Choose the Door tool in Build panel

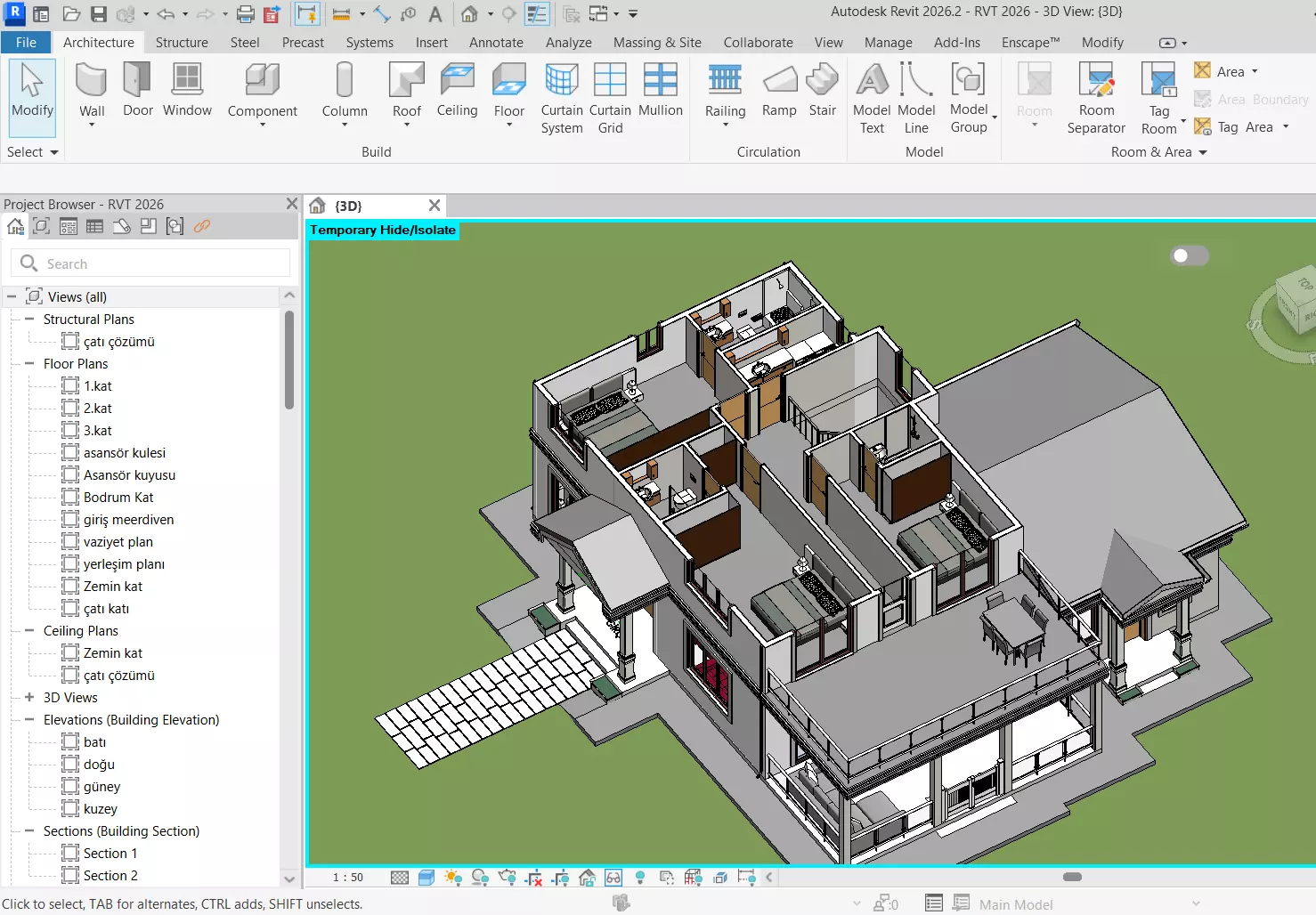click(137, 91)
